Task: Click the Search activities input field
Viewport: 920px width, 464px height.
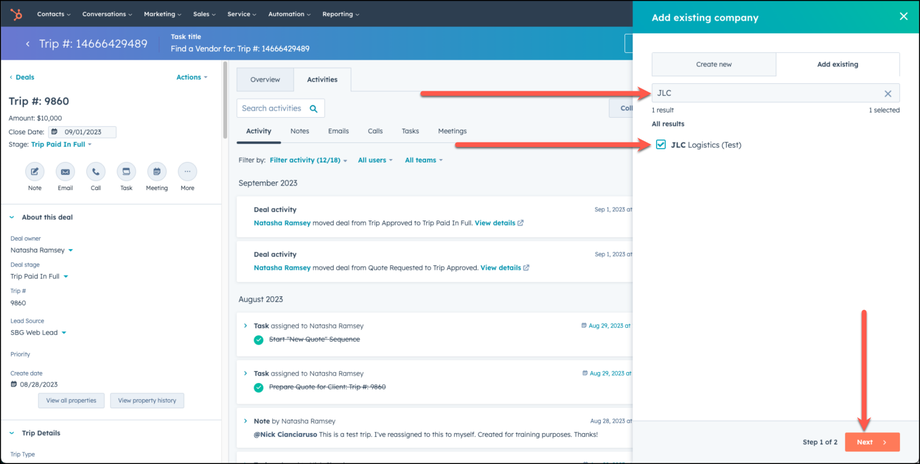Action: pos(280,109)
